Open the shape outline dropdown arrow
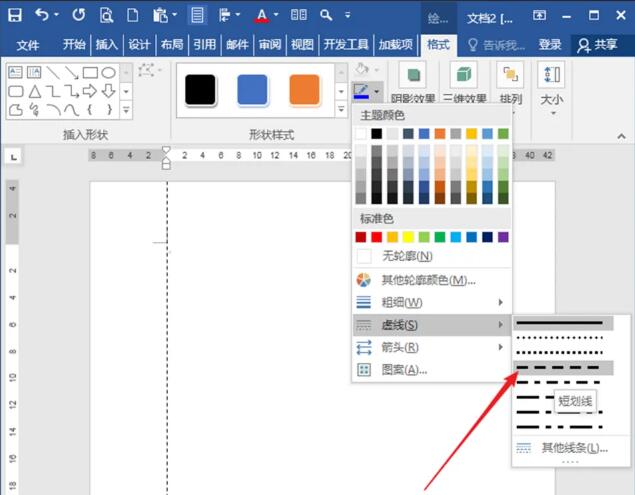Screen dimensions: 635x495 [377, 92]
